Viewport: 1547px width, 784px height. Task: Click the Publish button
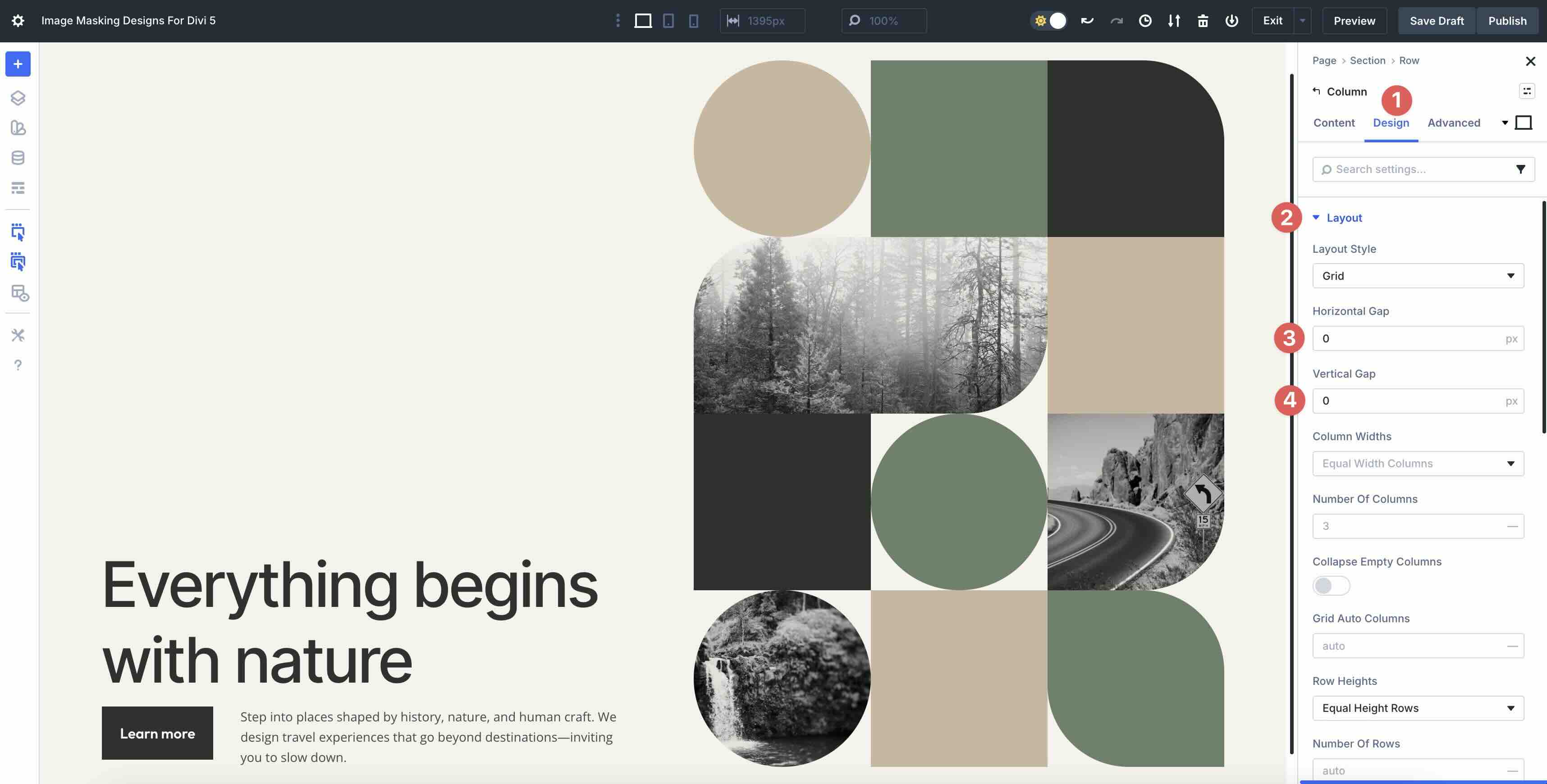pyautogui.click(x=1507, y=20)
